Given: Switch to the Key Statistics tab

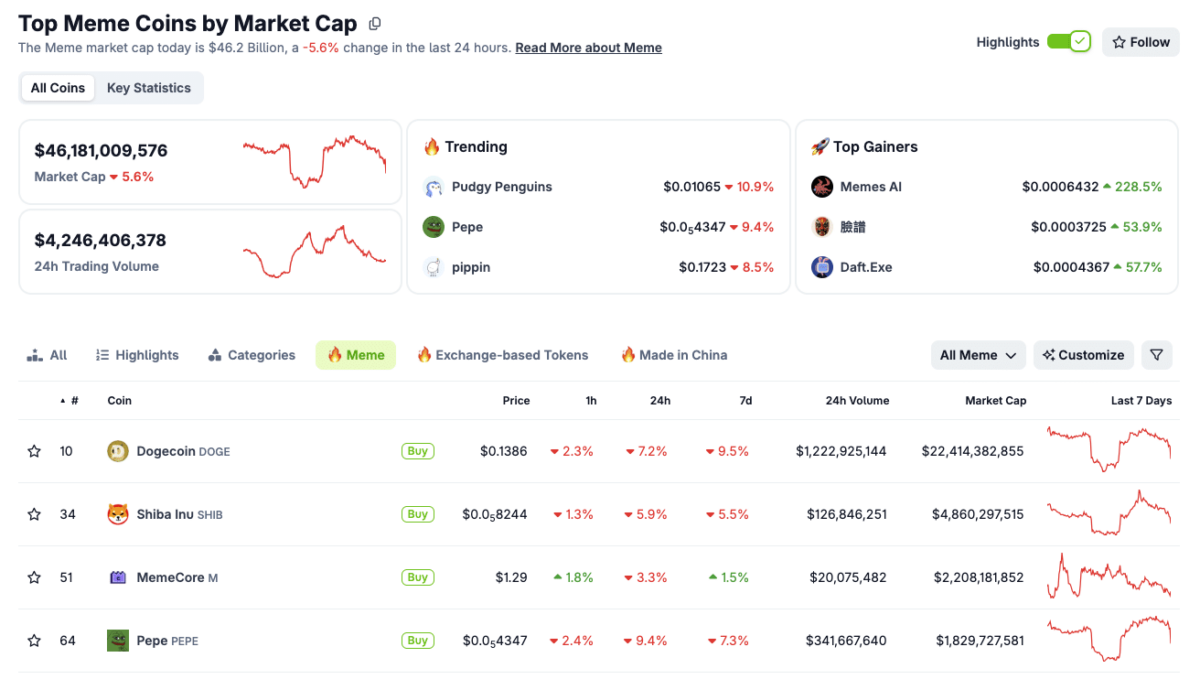Looking at the screenshot, I should click(148, 87).
